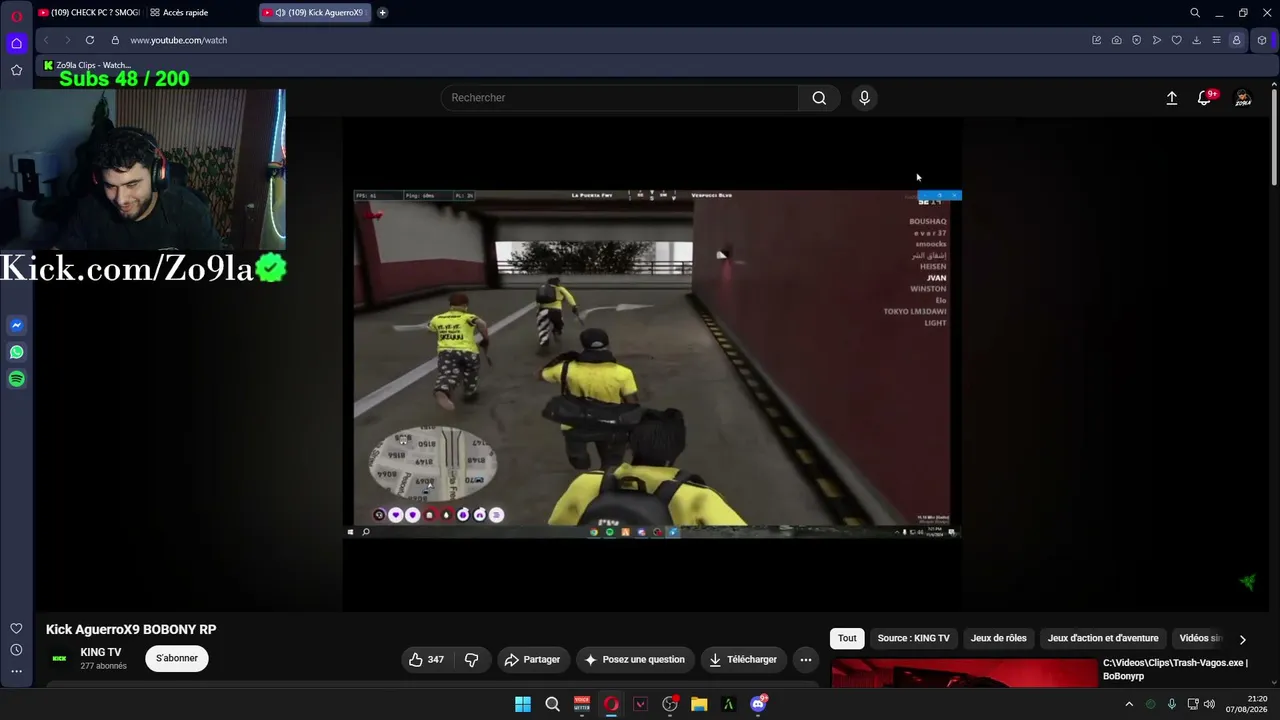
Task: Open the video more actions menu
Action: pyautogui.click(x=806, y=660)
